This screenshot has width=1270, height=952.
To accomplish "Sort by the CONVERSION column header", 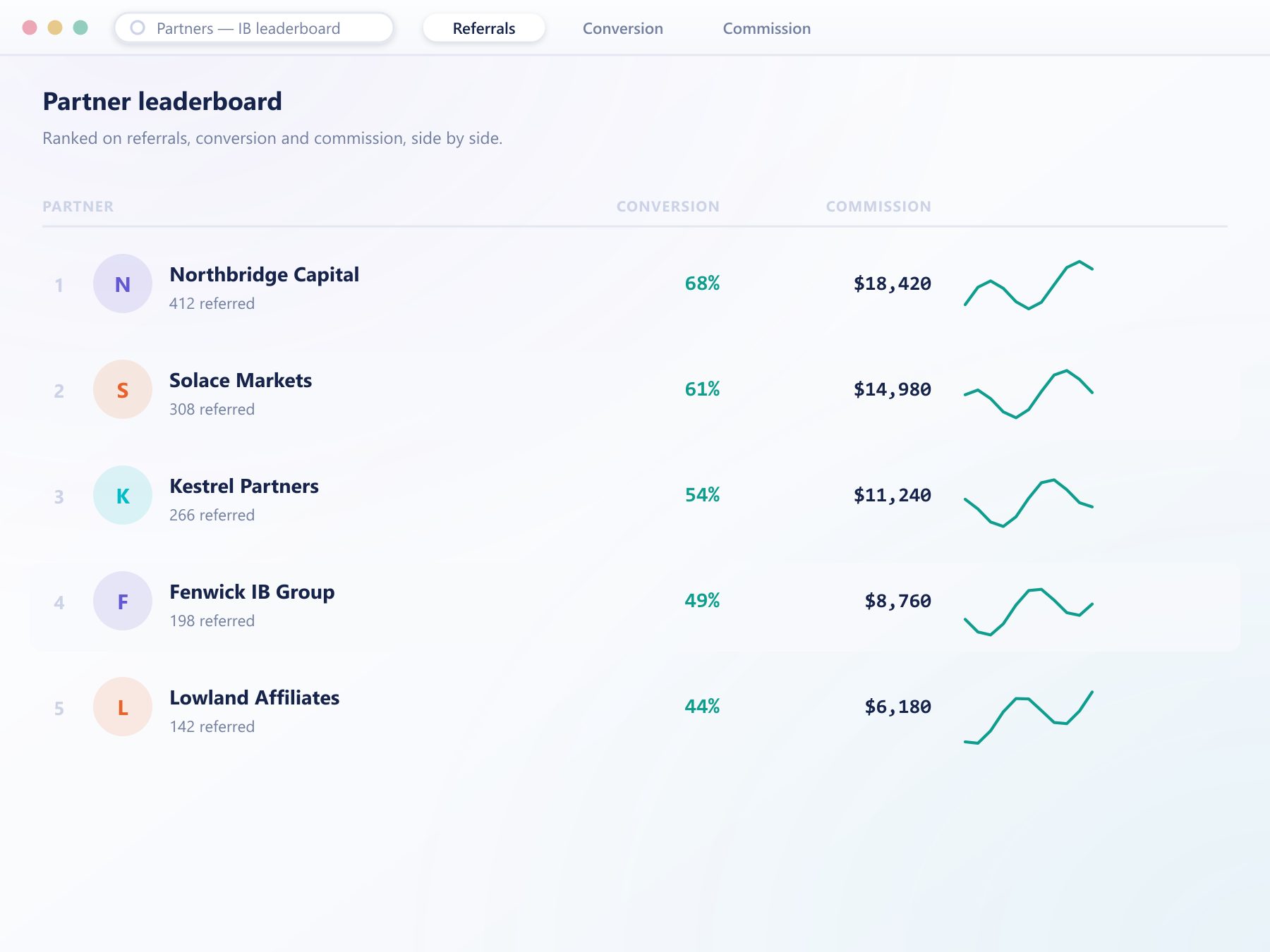I will pyautogui.click(x=668, y=207).
